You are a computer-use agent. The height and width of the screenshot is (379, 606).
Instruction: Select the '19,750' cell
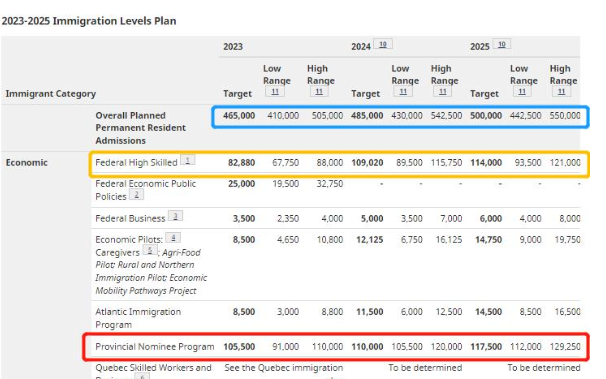pos(567,240)
